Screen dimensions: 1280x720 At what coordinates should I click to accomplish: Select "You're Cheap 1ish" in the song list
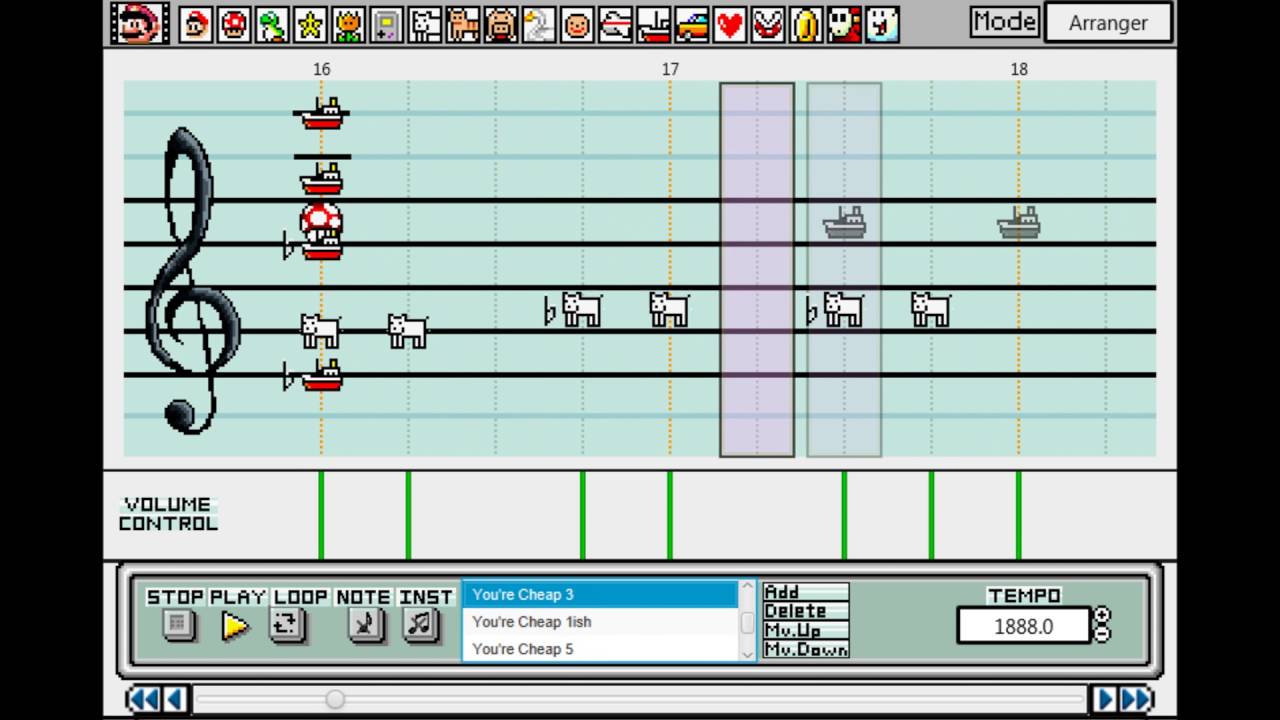click(x=600, y=621)
